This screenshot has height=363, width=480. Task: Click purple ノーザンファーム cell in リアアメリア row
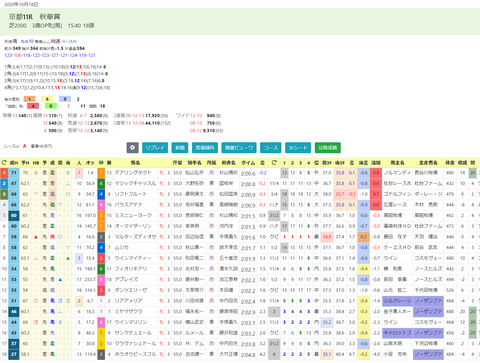pos(428,301)
